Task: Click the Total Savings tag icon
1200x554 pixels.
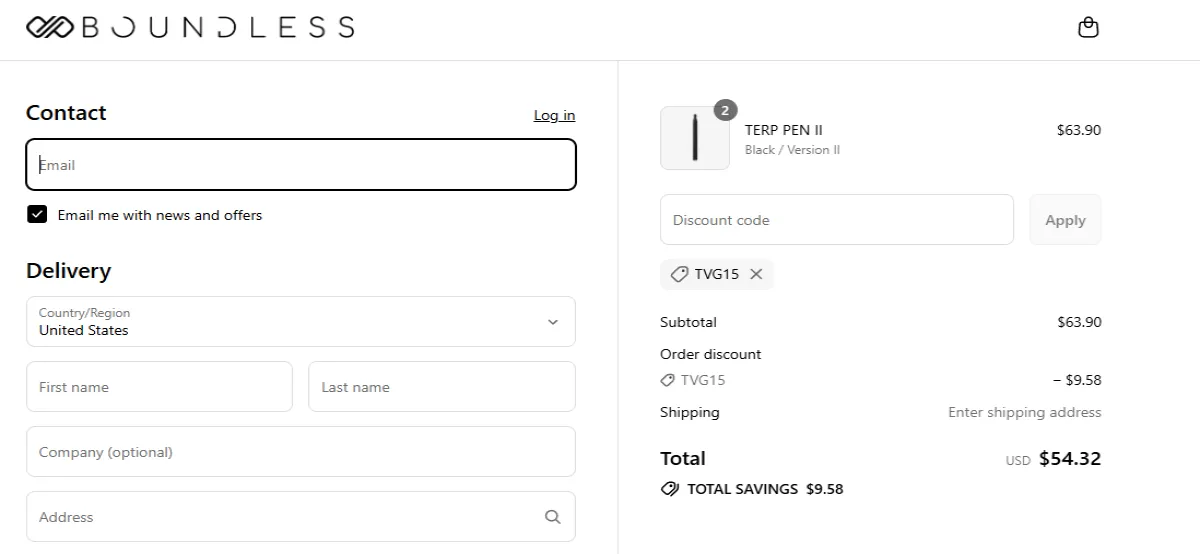Action: tap(670, 489)
